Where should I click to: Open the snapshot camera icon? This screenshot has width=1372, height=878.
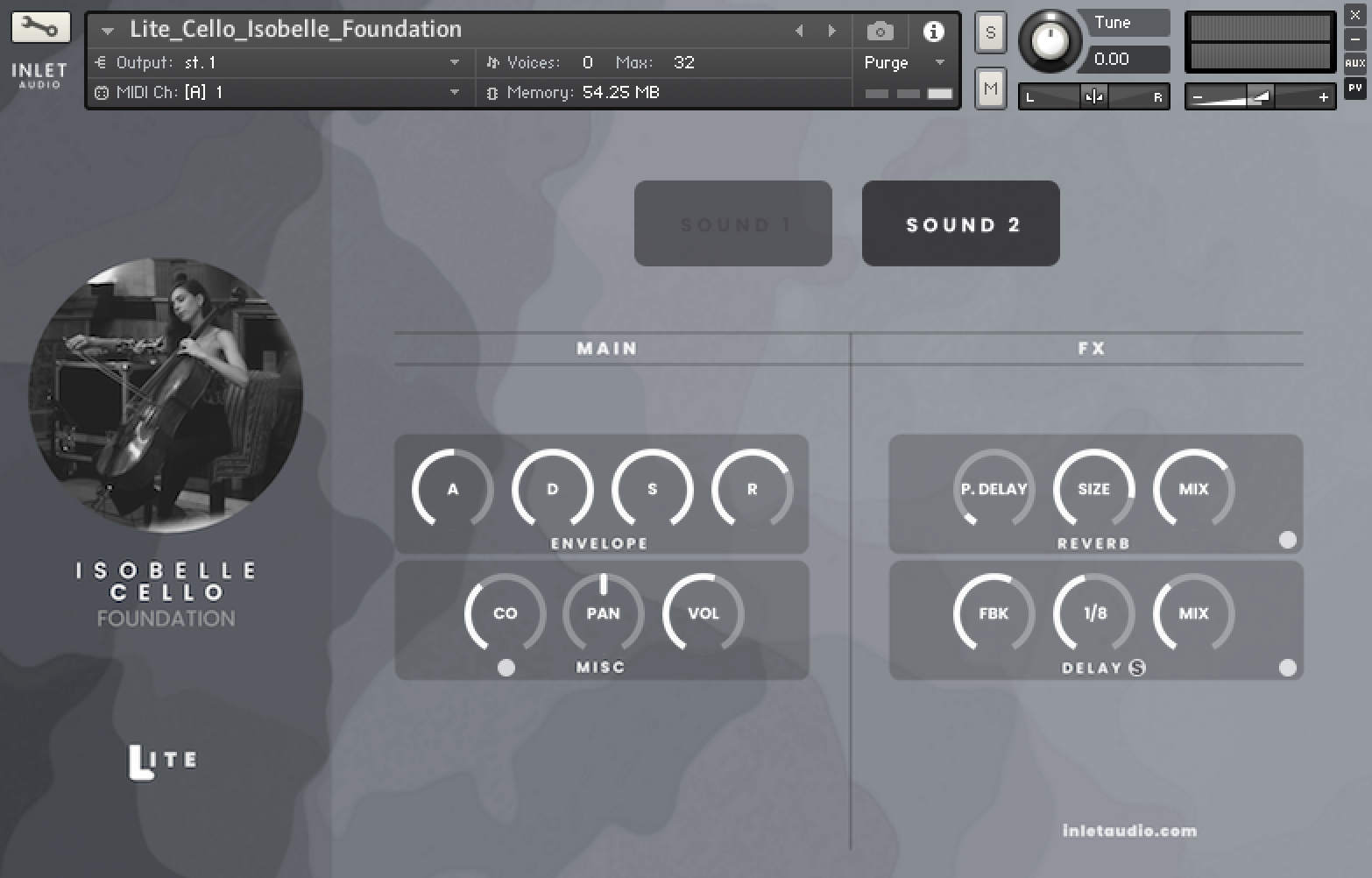coord(879,31)
